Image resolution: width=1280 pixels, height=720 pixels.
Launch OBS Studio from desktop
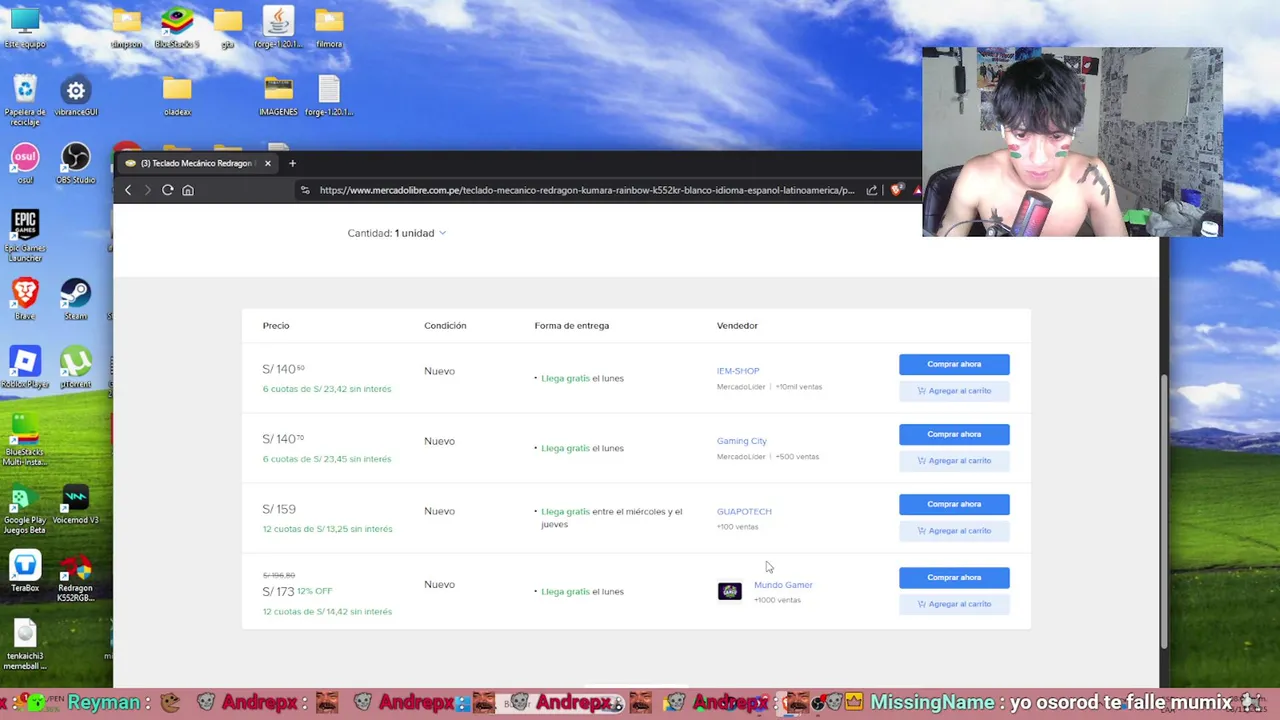pos(76,164)
